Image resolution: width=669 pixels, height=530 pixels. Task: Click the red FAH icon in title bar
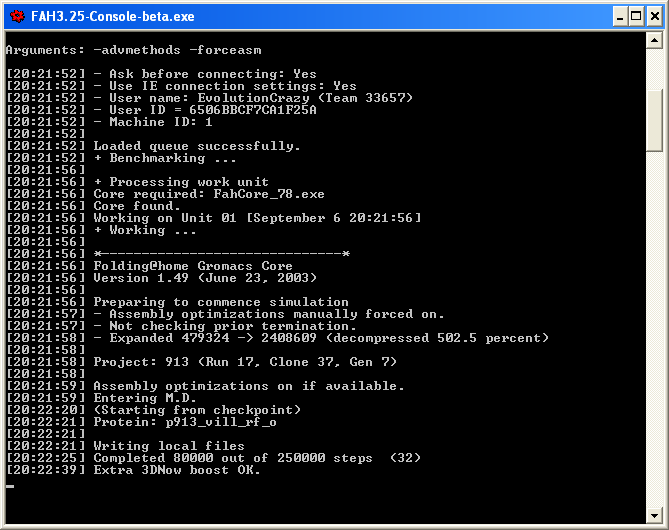pos(17,17)
